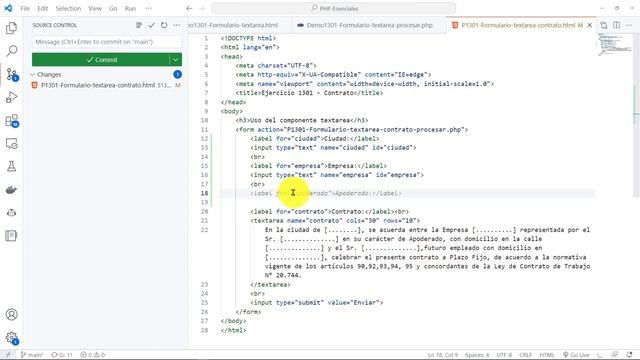Open notifications bell in status bar
Viewport: 640px width, 360px height.
click(x=629, y=355)
